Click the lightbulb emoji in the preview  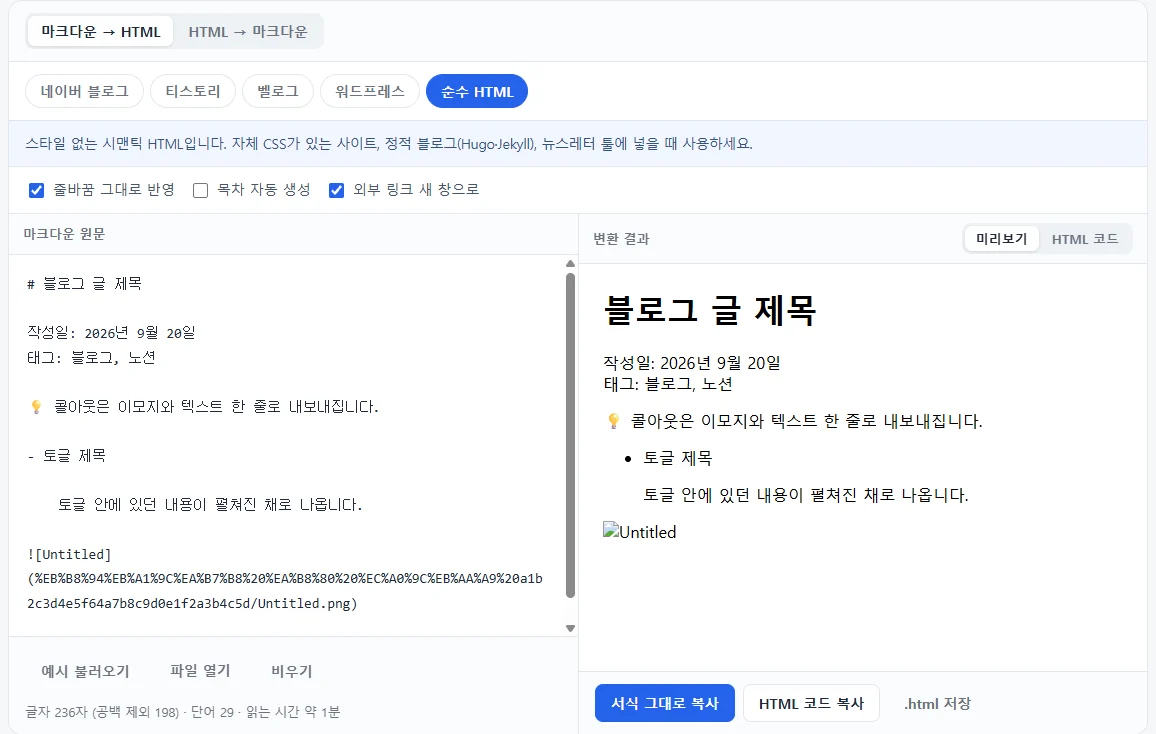[613, 421]
